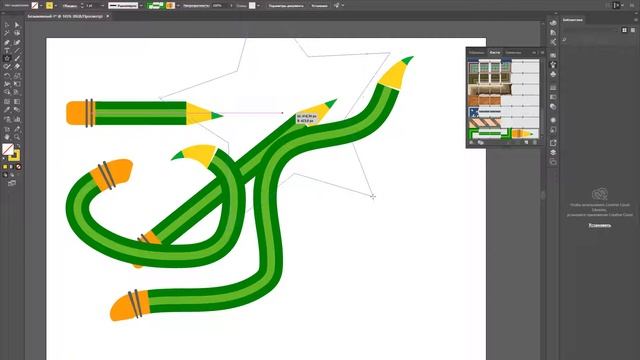This screenshot has width=640, height=360.
Task: Select the Hand tool
Action: (x=7, y=137)
